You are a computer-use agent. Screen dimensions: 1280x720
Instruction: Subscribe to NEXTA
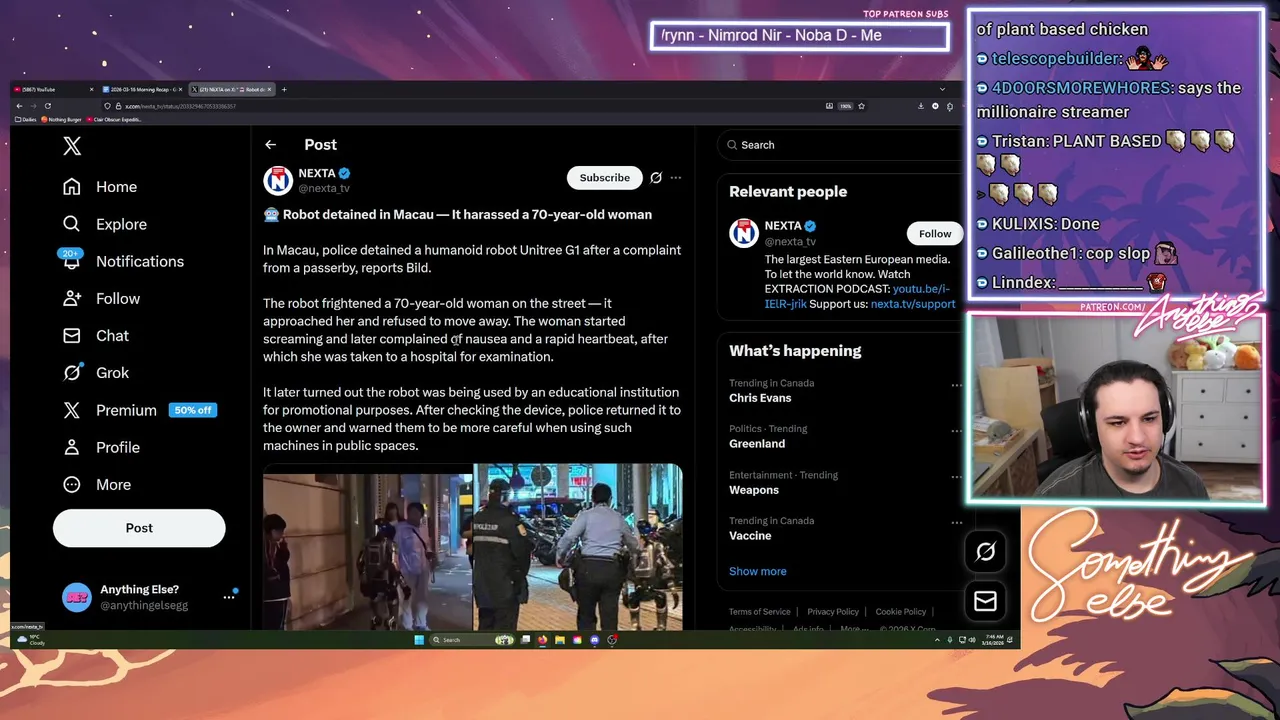pos(604,178)
